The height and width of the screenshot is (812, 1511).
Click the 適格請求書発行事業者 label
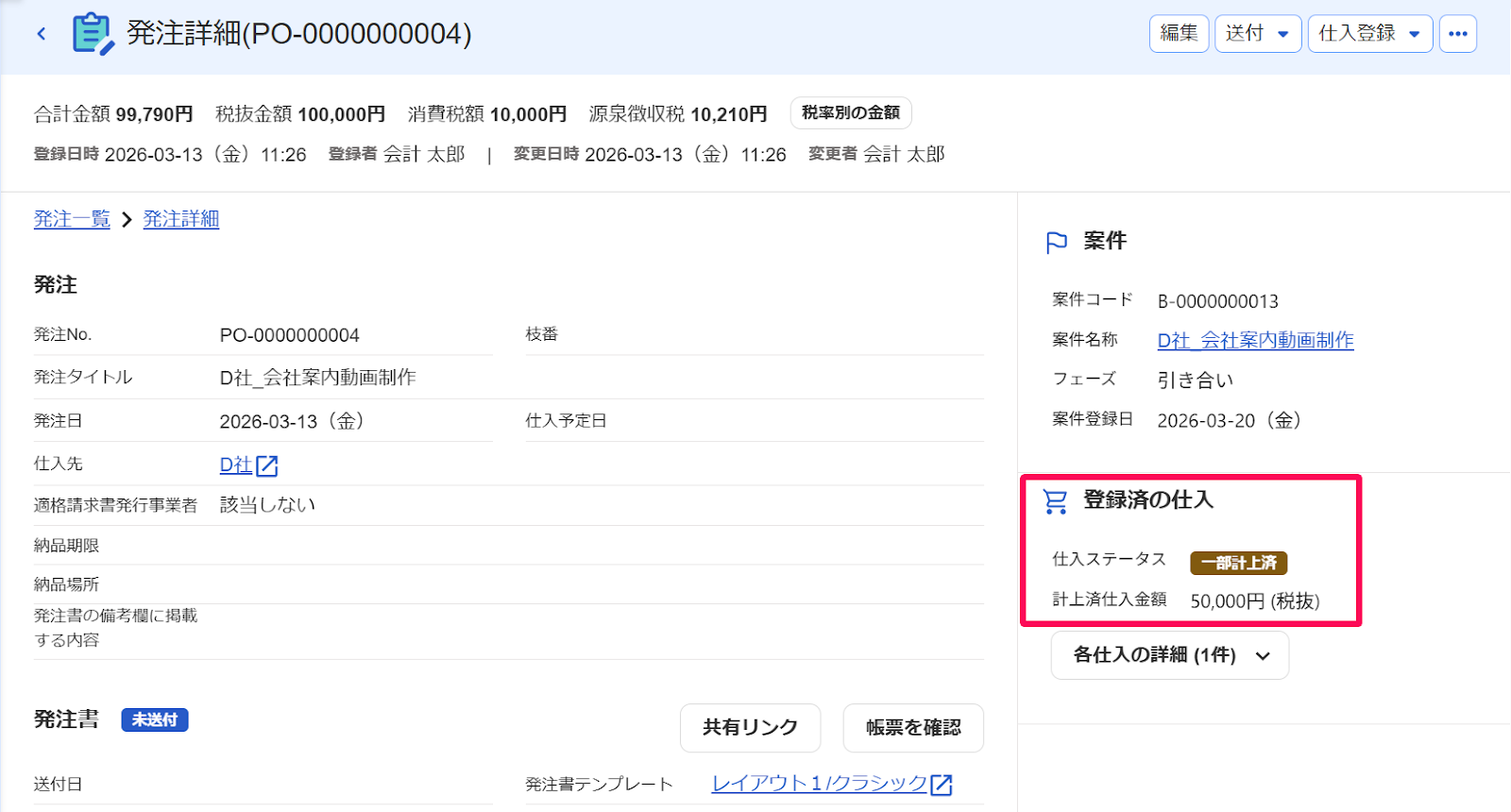point(115,505)
